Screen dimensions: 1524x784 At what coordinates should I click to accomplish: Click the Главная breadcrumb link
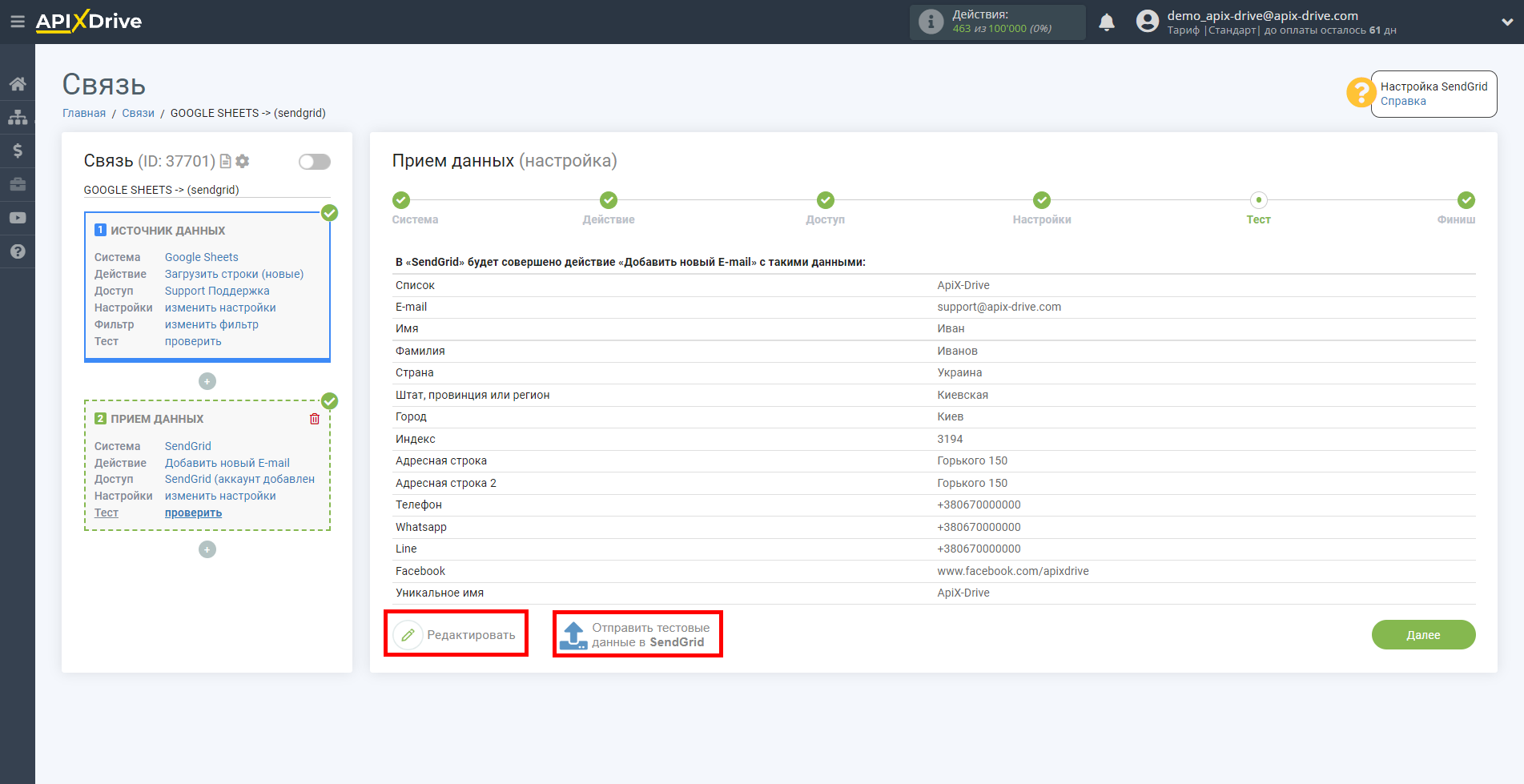tap(84, 113)
